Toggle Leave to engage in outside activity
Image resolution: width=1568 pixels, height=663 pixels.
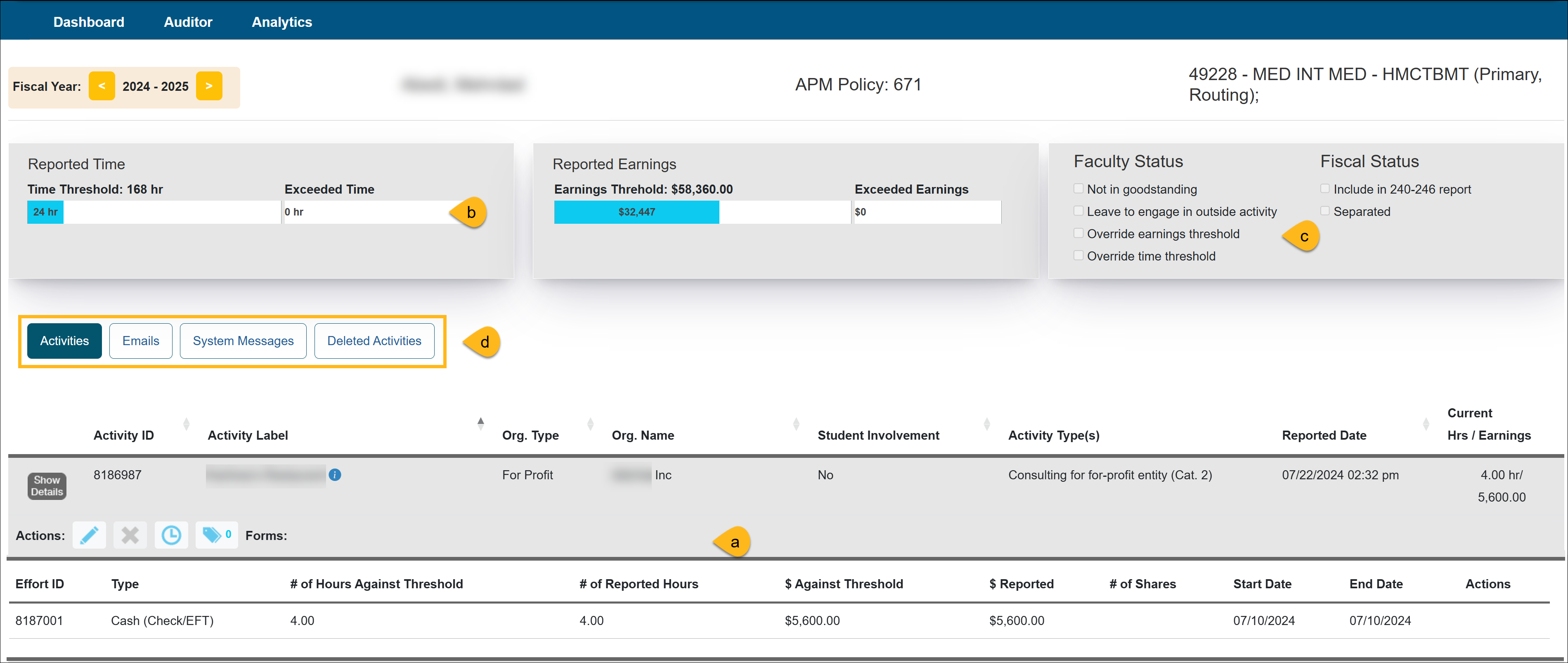[x=1078, y=211]
